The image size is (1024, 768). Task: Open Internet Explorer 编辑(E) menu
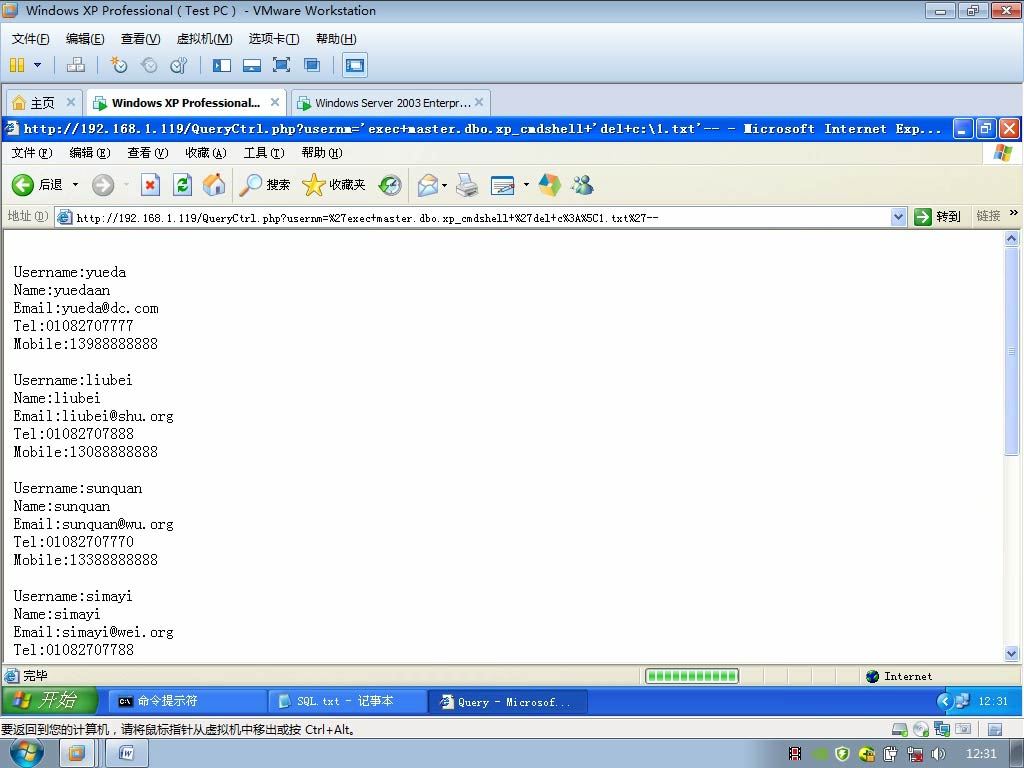click(x=89, y=153)
